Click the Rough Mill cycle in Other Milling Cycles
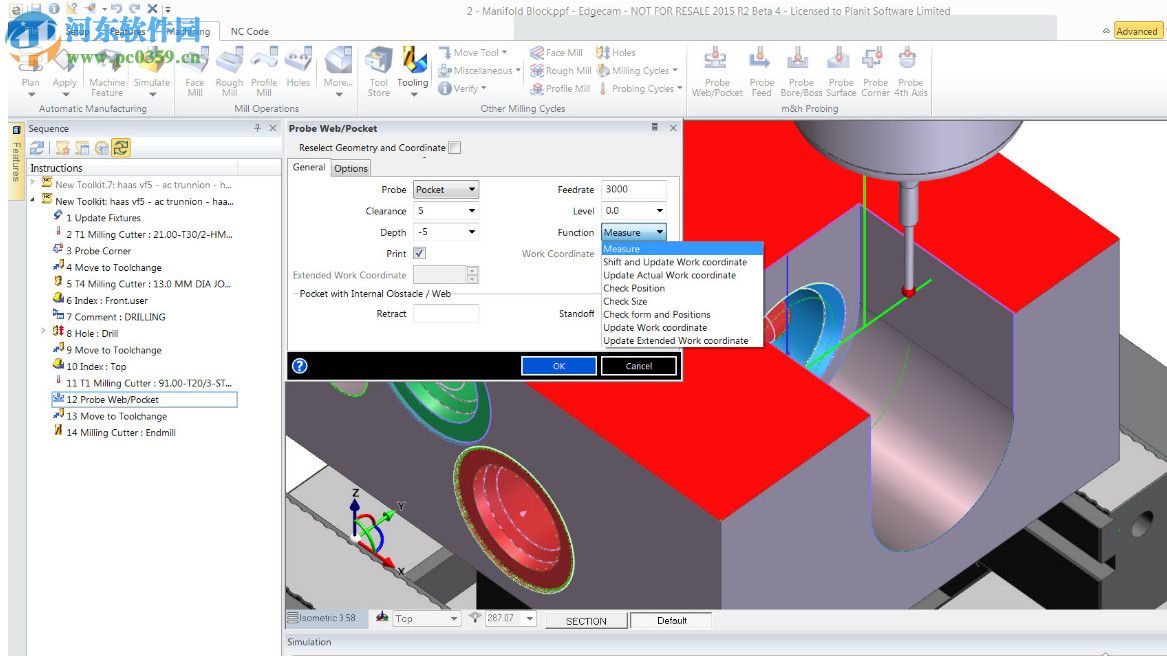Screen dimensions: 1167x656 [x=560, y=71]
